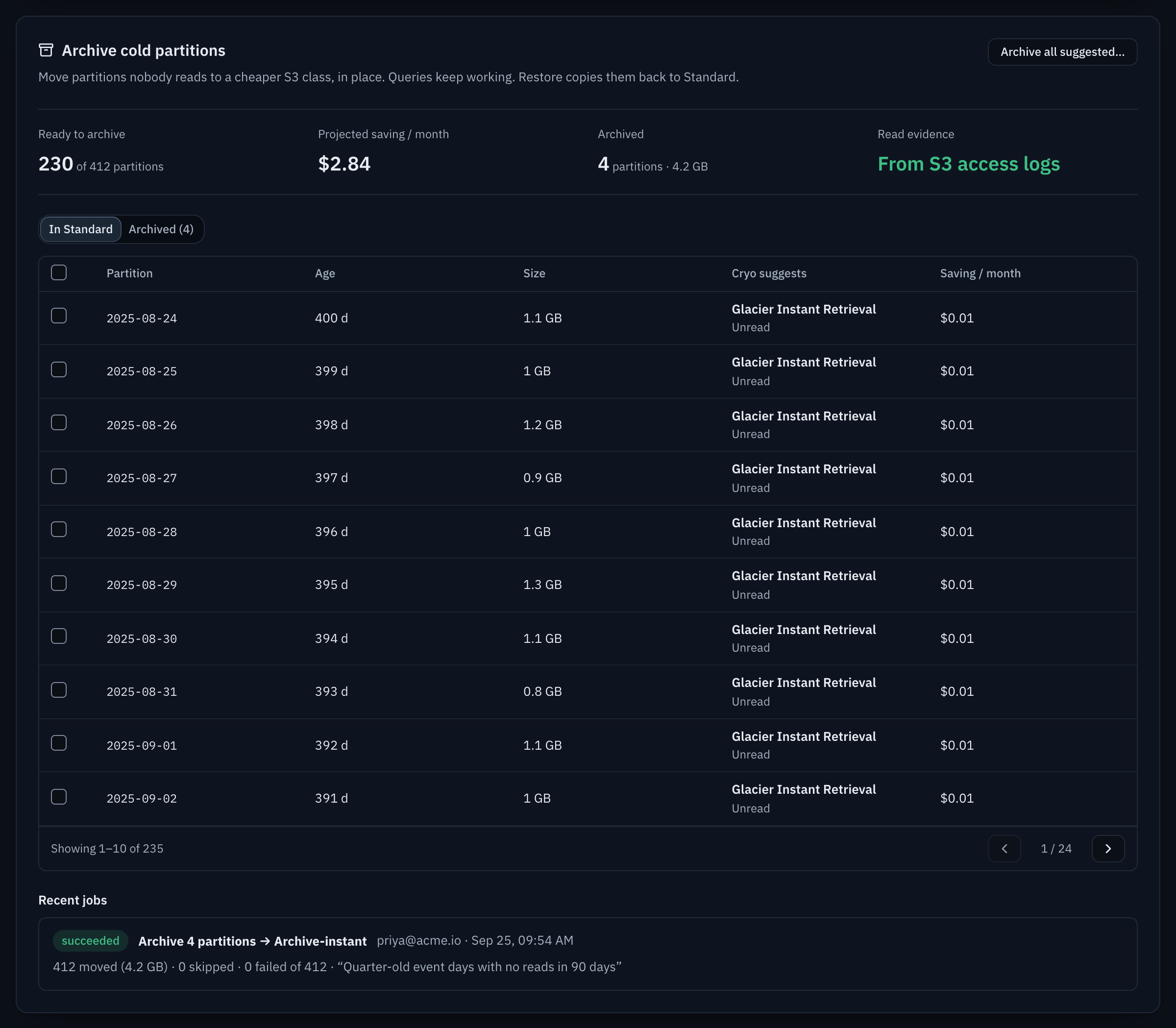Select the 2025-08-30 row checkbox

[x=58, y=636]
